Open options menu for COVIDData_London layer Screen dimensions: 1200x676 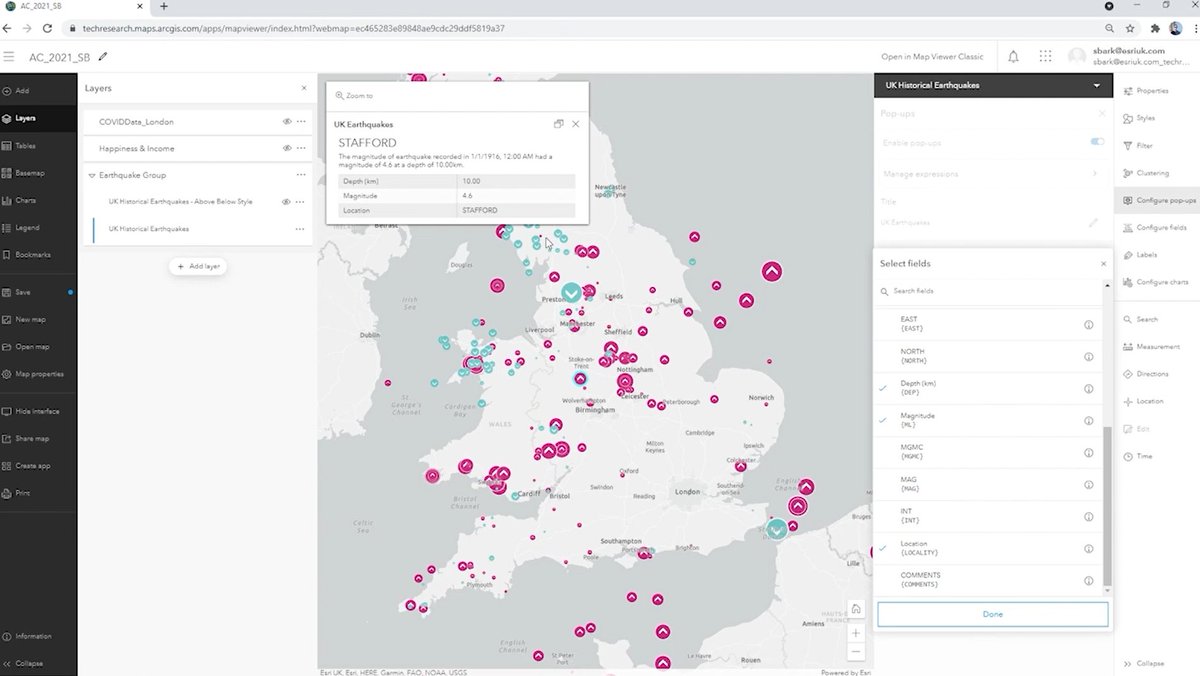pos(299,121)
